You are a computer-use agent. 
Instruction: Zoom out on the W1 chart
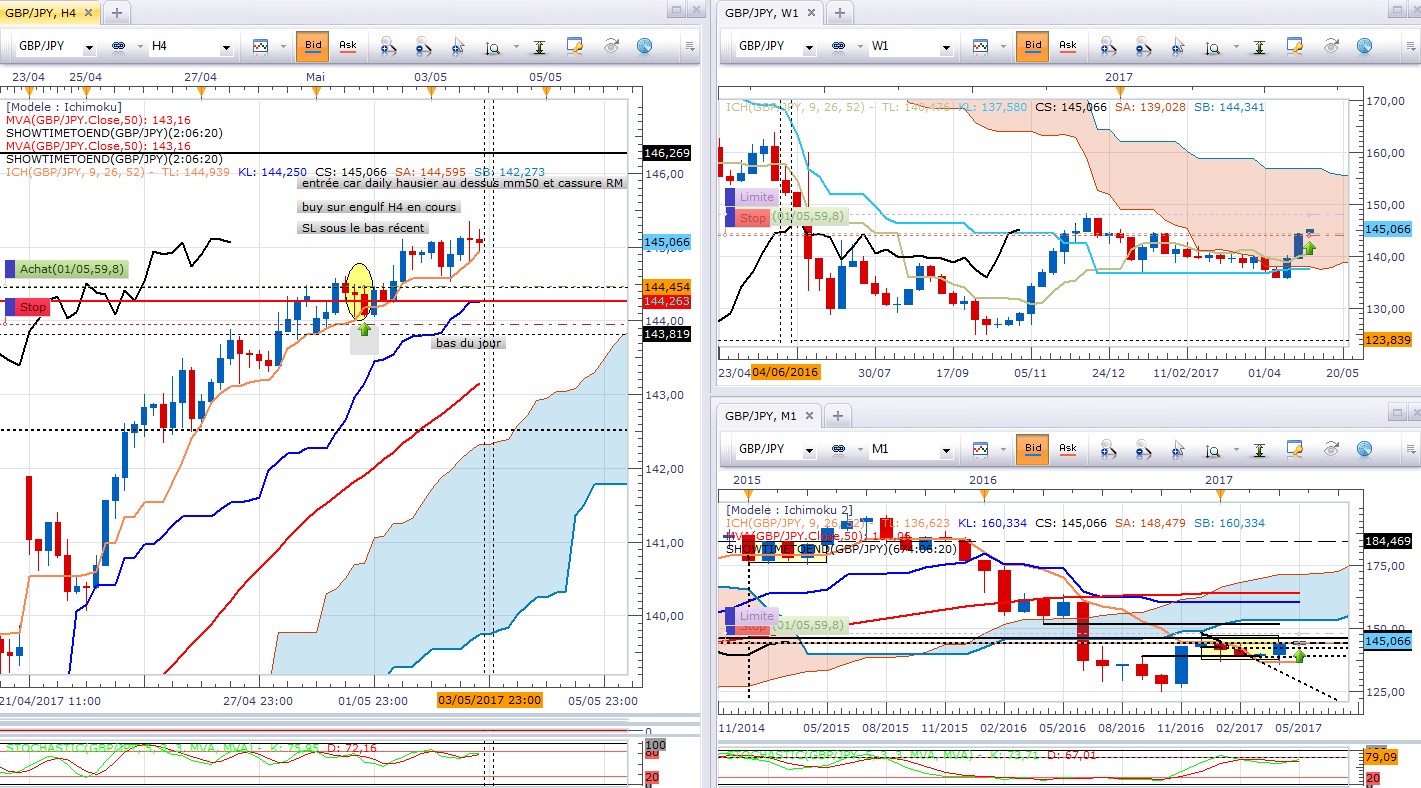[1144, 46]
